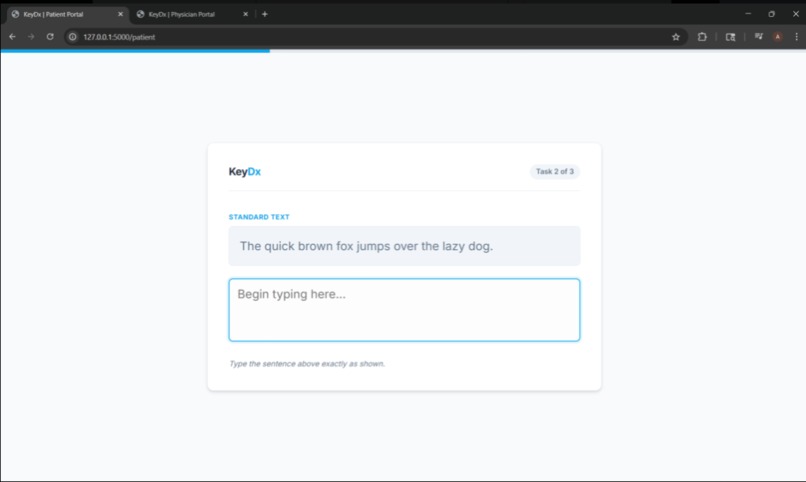Image resolution: width=806 pixels, height=482 pixels.
Task: Click the address bar URL 127.0.0.1:5000/patient
Action: [x=119, y=37]
